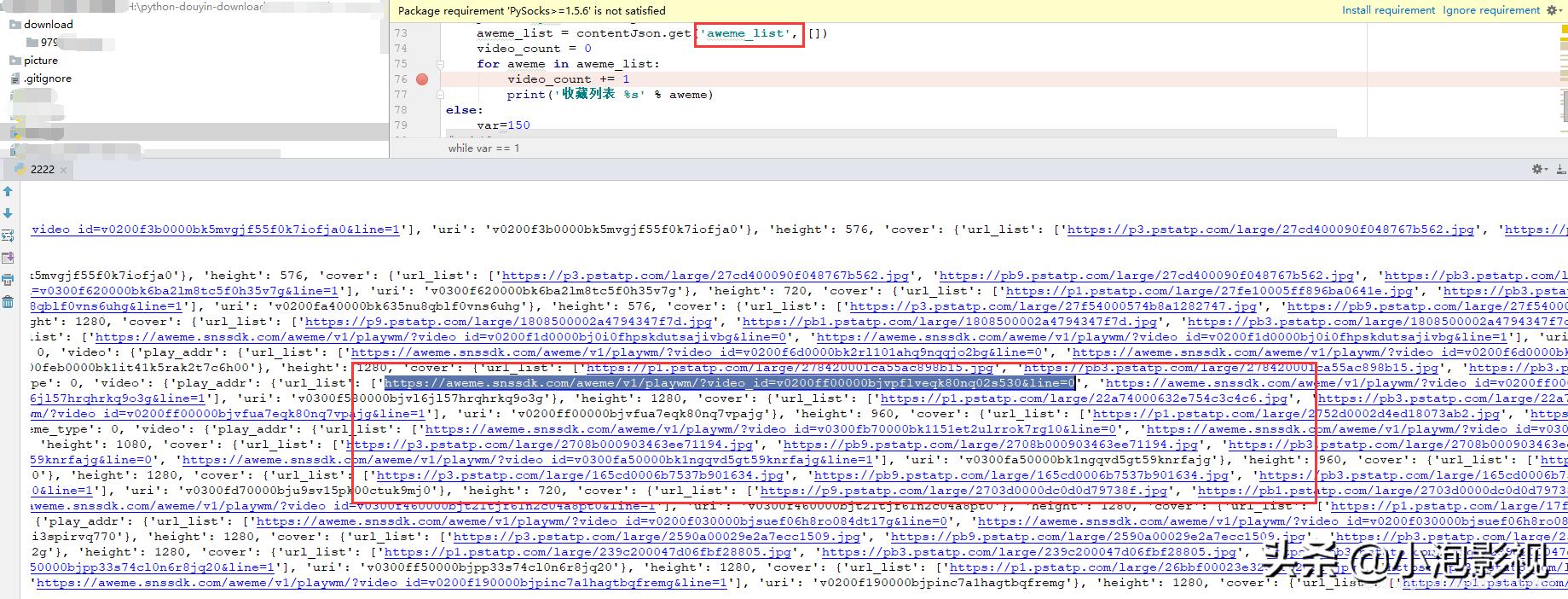This screenshot has height=599, width=1568.
Task: Click the picture folder icon
Action: (14, 61)
